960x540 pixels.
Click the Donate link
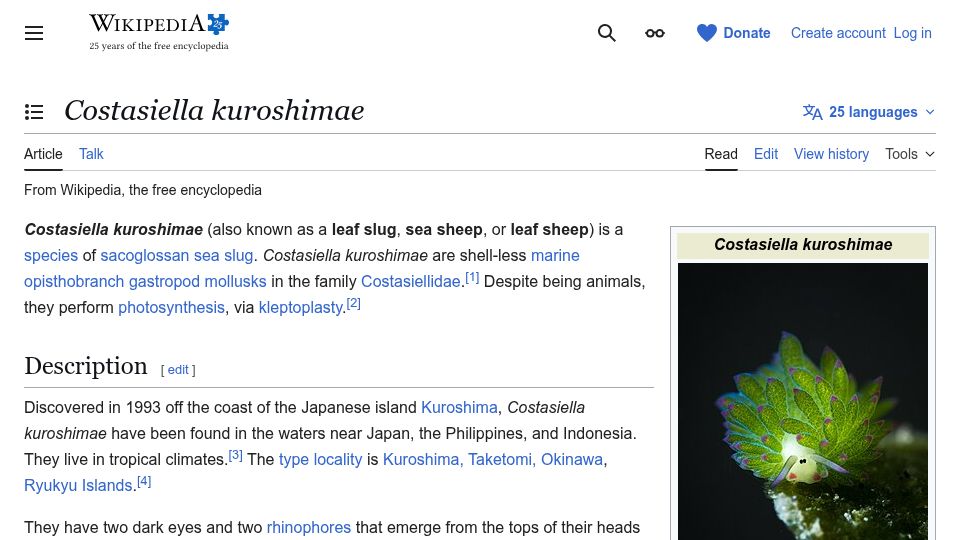pyautogui.click(x=746, y=33)
